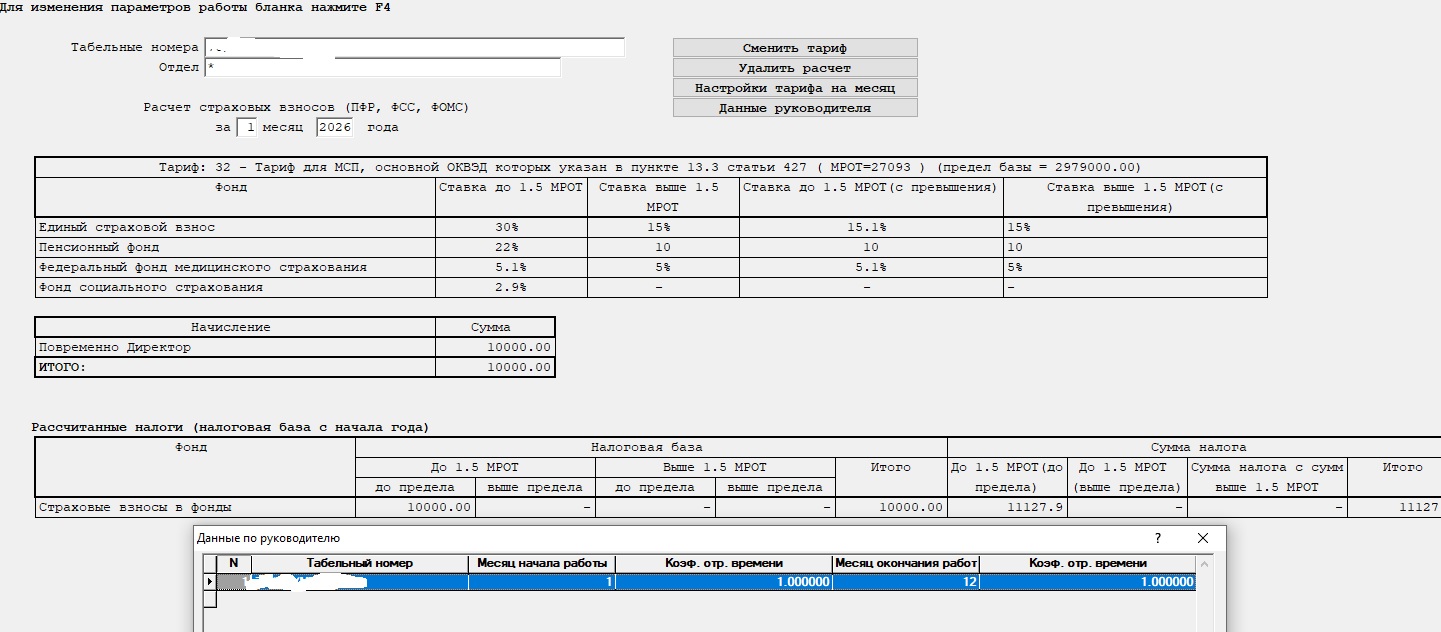
Task: Select the month number field before "месяц"
Action: [246, 128]
